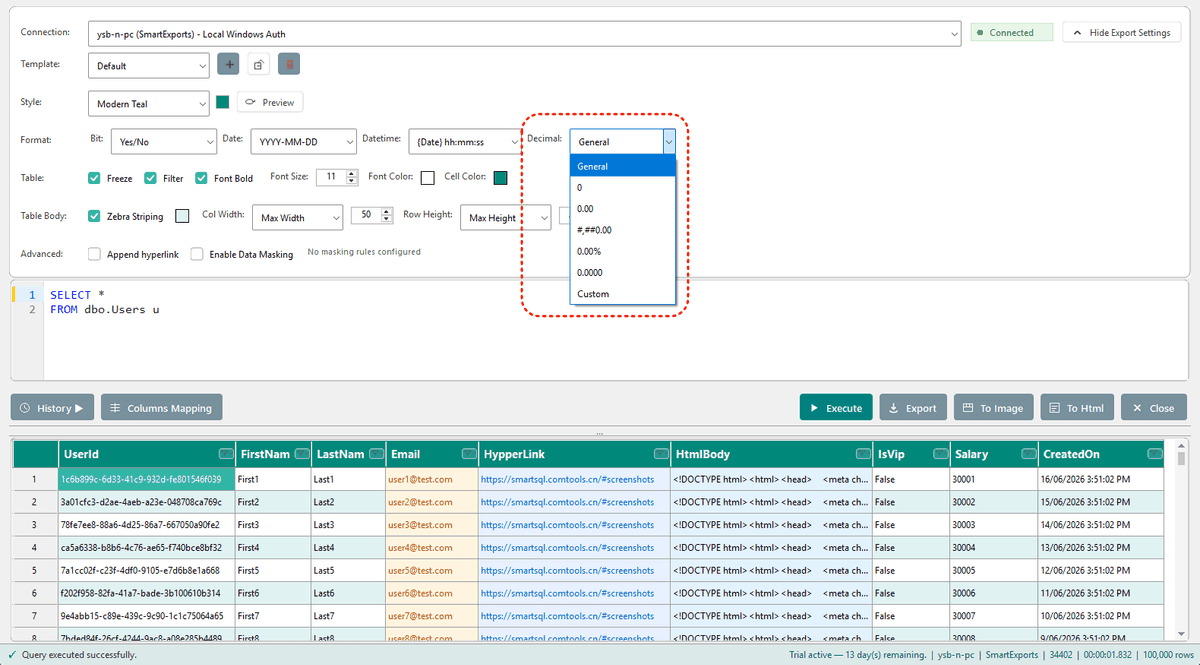Open column options icon in FirstNam header
The height and width of the screenshot is (665, 1200).
point(301,454)
